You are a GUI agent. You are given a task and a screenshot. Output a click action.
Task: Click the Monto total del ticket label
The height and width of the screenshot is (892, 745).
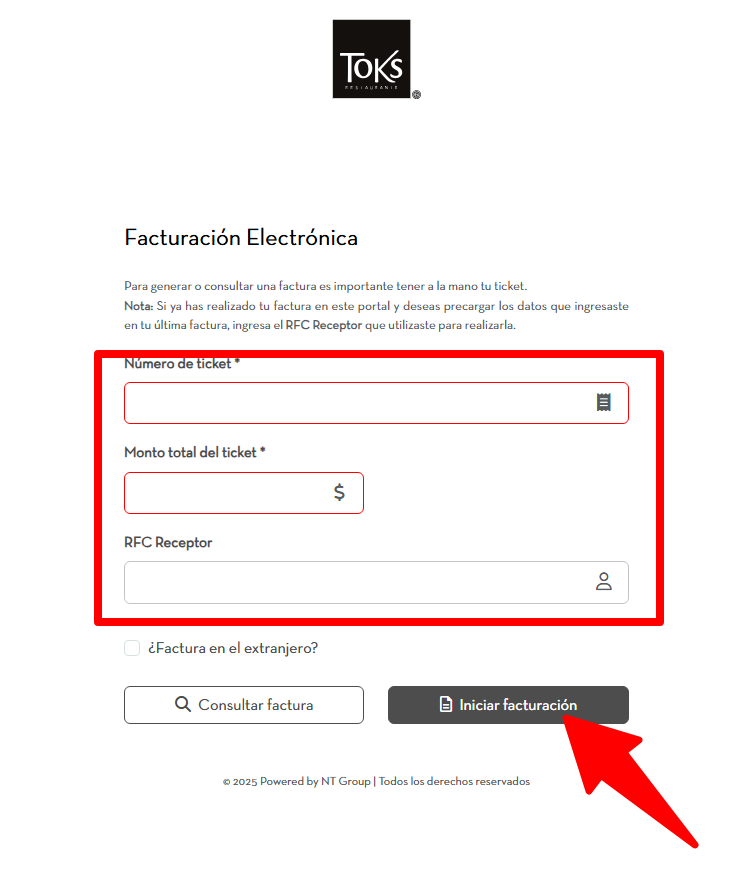(194, 452)
